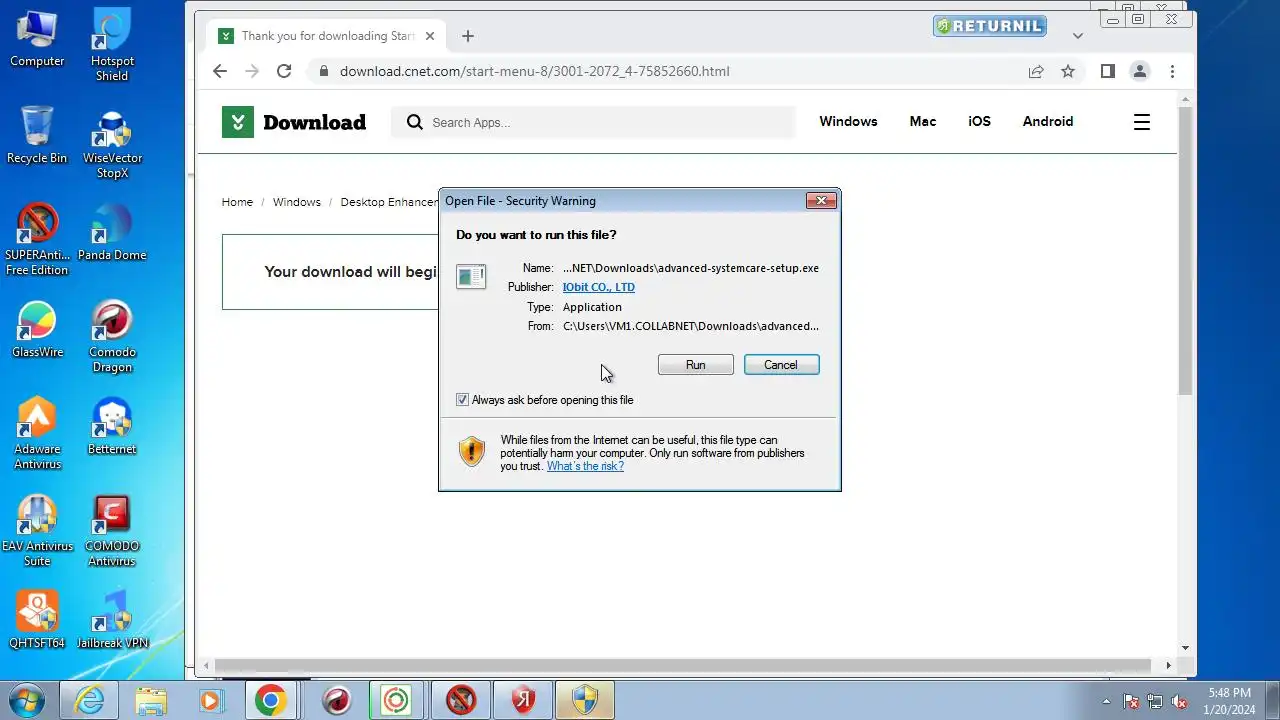Screen dimensions: 1280x720
Task: Go to the Windows category
Action: (848, 121)
